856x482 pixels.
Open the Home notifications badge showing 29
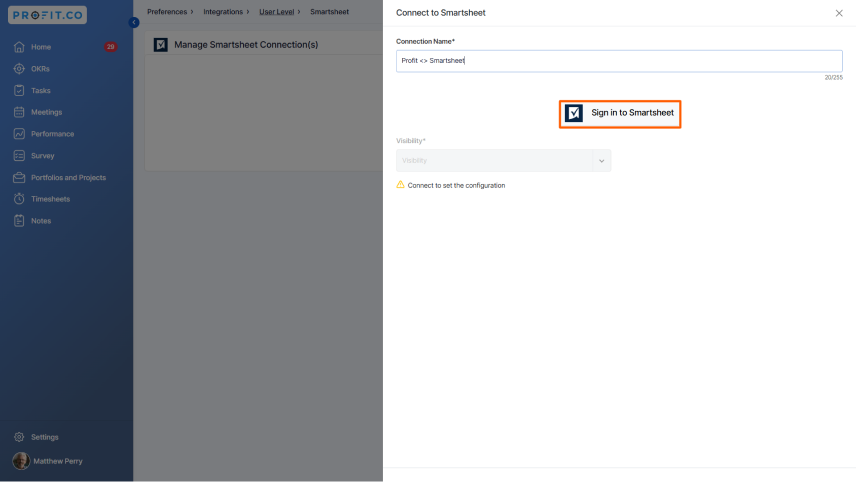tap(110, 47)
